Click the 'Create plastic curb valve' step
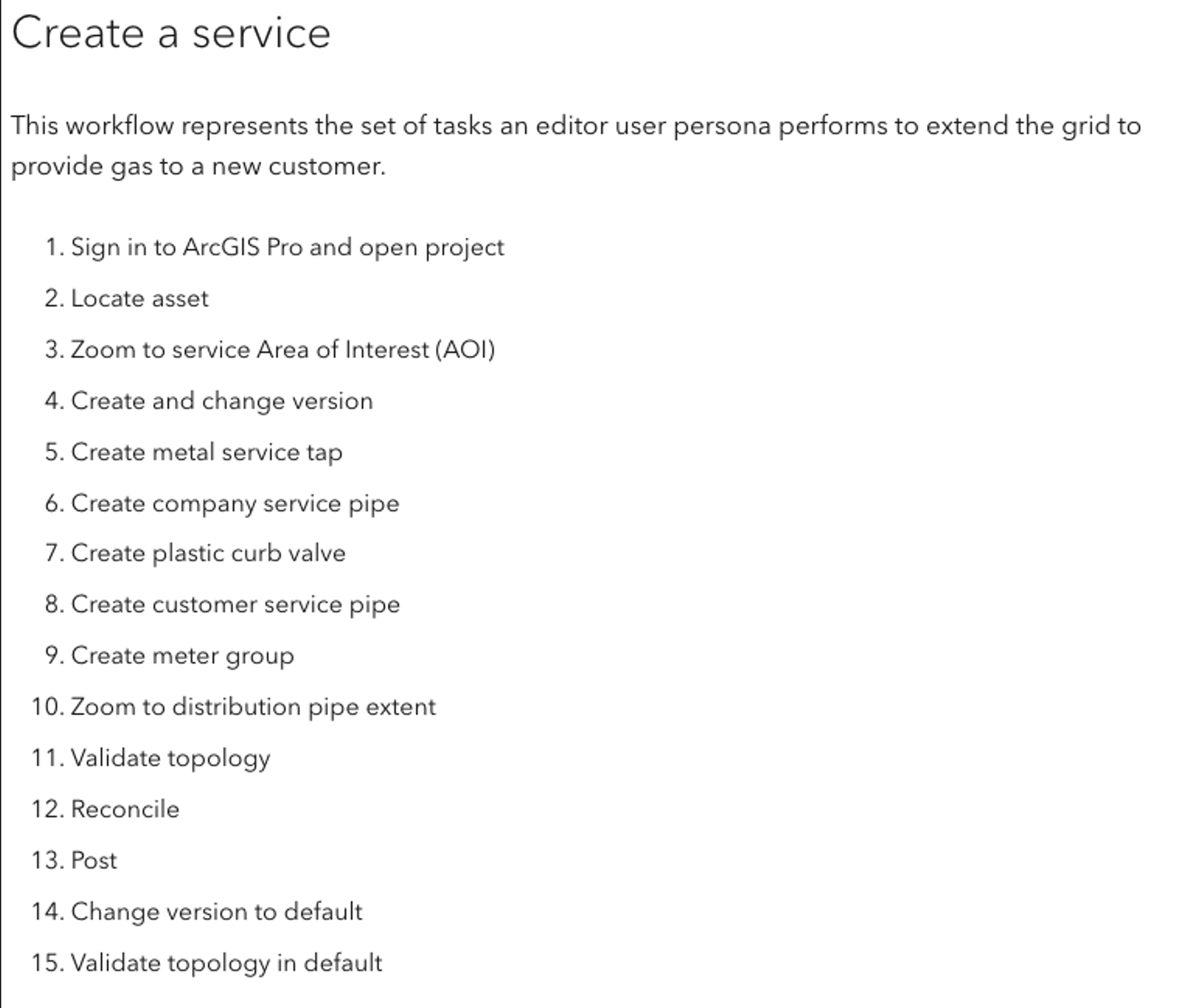The height and width of the screenshot is (1008, 1180). 208,554
